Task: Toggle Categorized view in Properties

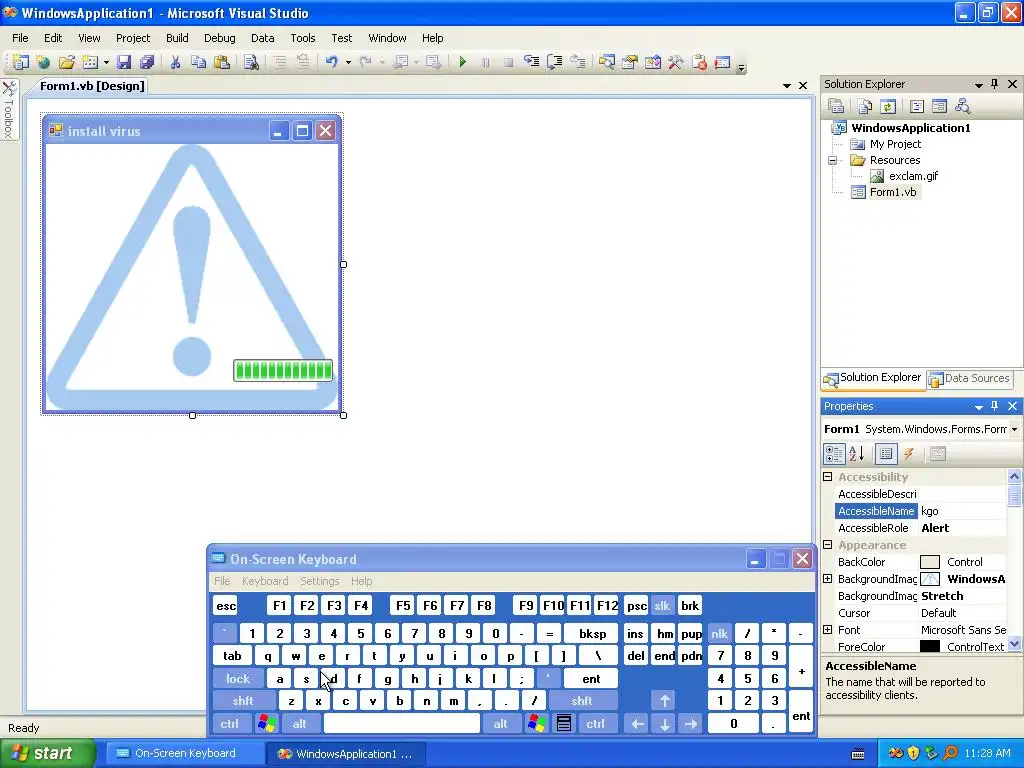Action: [834, 454]
